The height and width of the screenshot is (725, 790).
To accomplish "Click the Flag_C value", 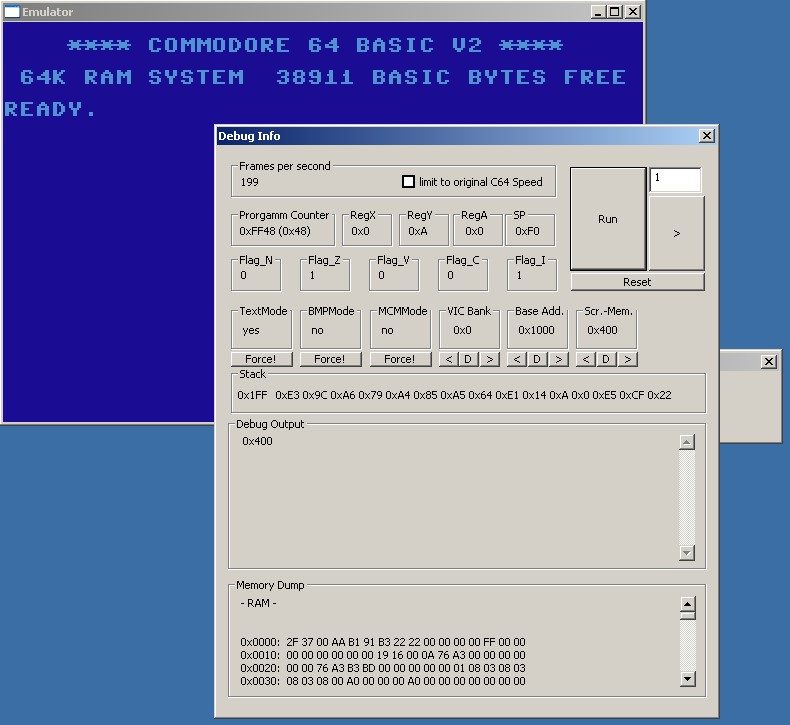I will (x=450, y=275).
